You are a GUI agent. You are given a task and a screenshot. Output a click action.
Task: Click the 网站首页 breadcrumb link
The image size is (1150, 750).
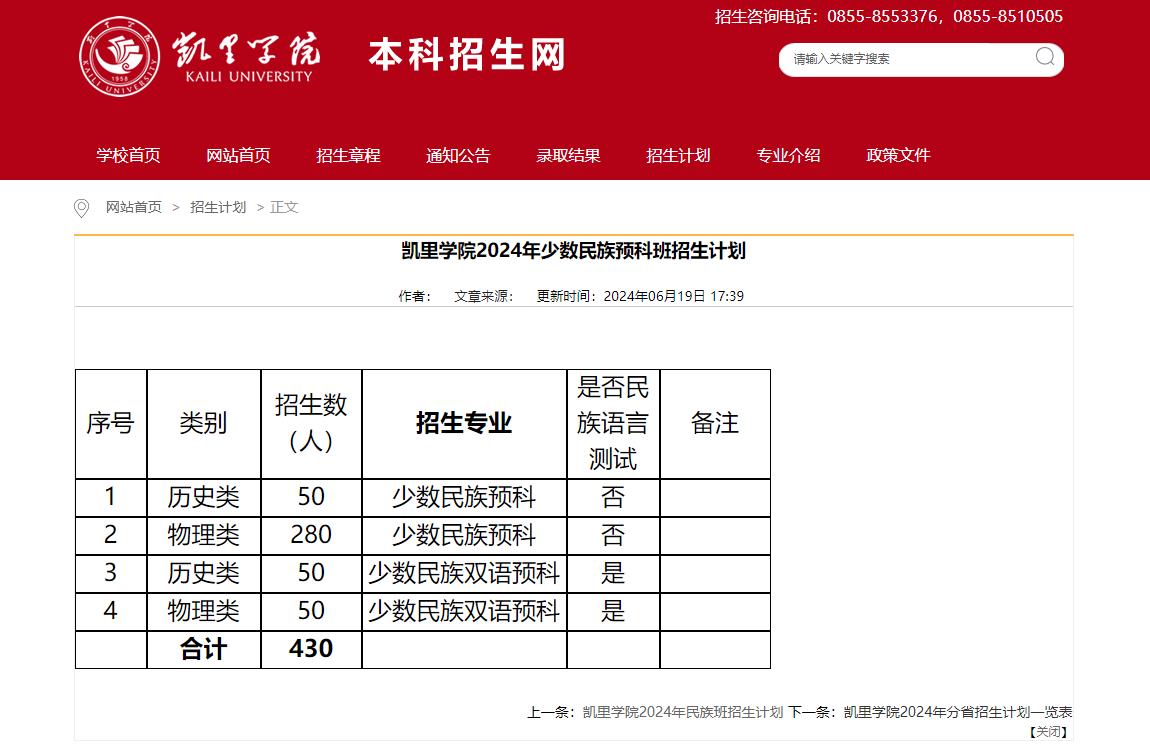[134, 207]
